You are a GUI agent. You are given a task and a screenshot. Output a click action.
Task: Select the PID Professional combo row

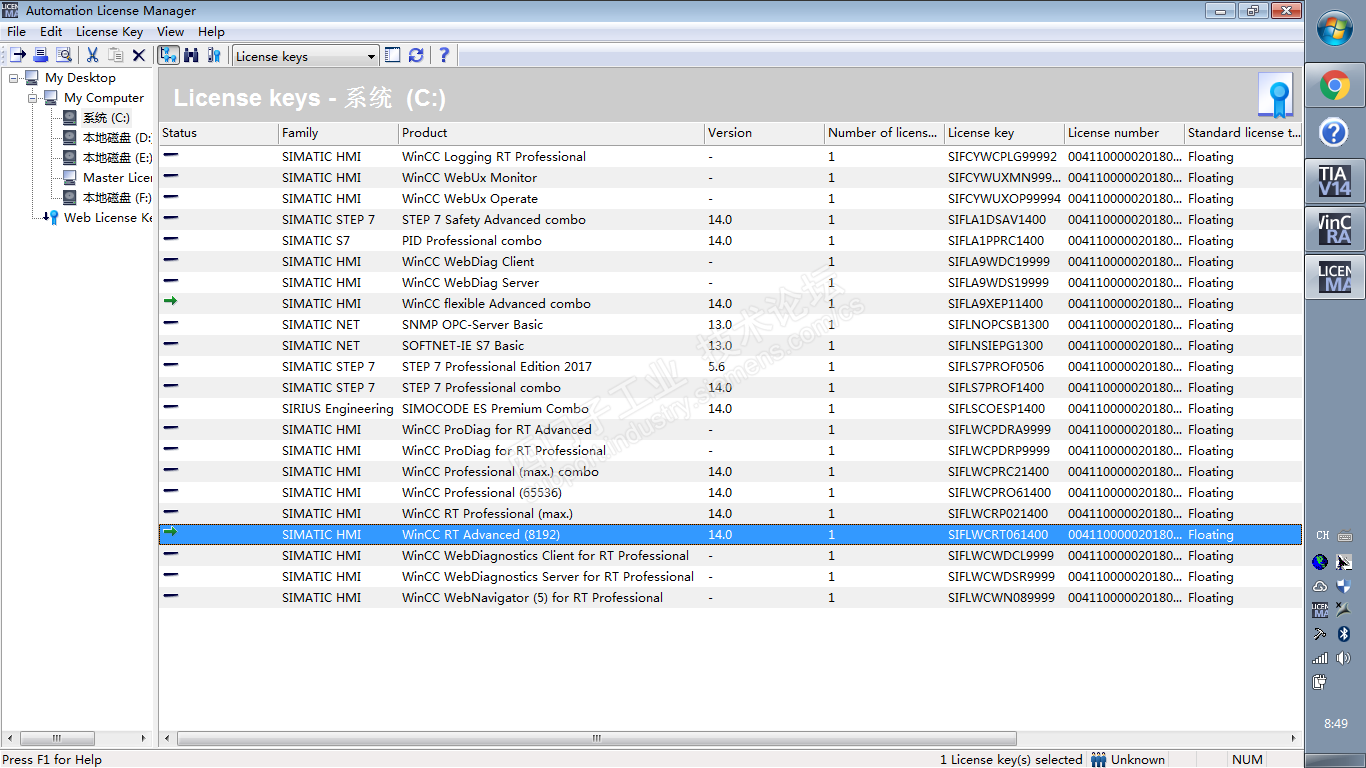click(730, 241)
